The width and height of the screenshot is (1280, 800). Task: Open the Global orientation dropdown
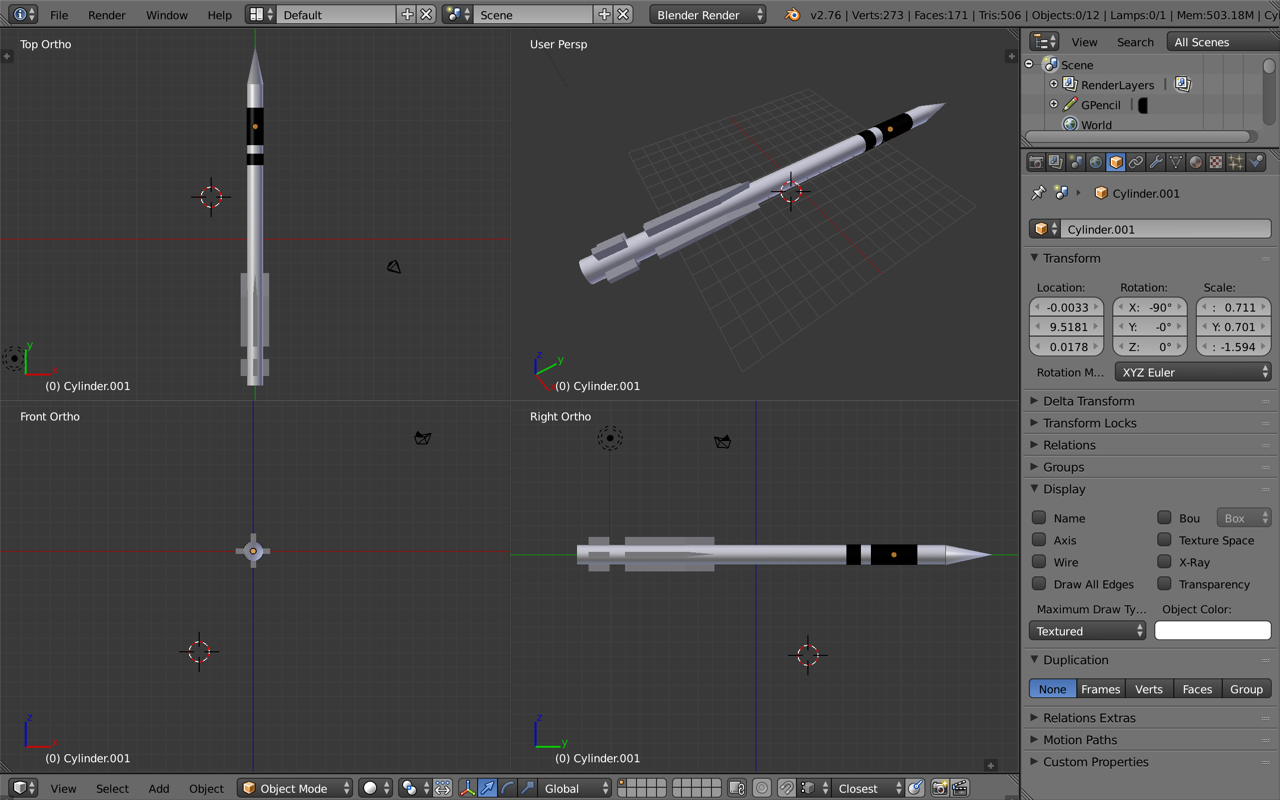573,788
